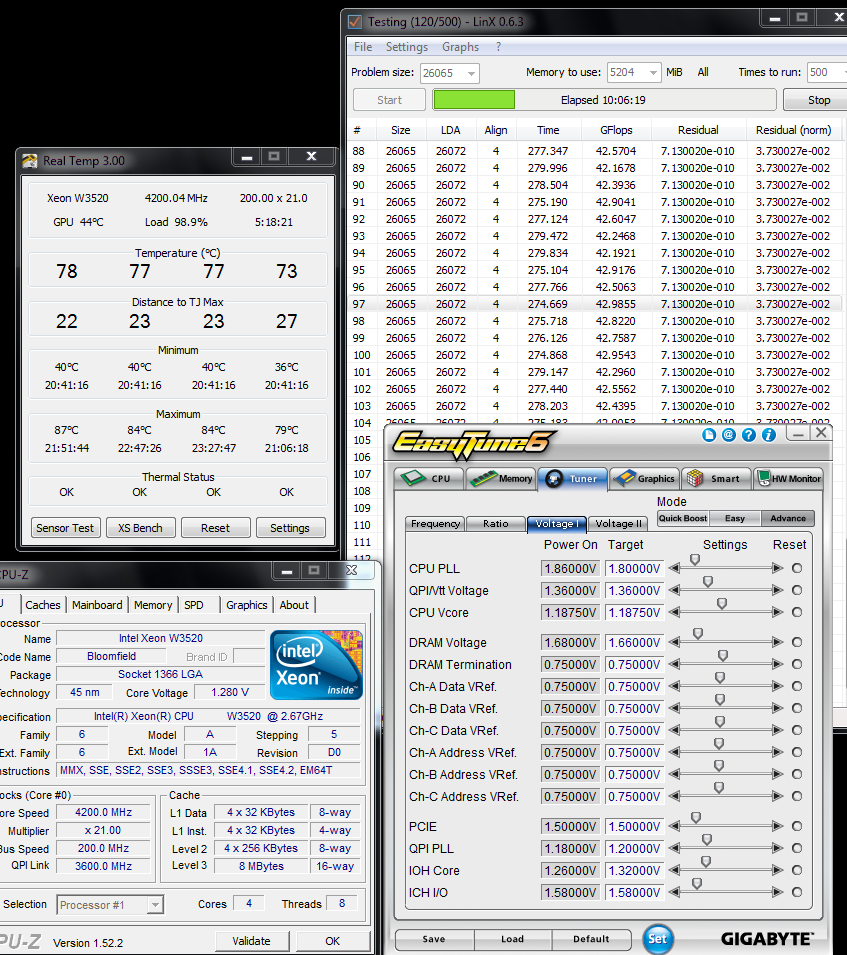Click the CPU PLL slider thumb
Viewport: 847px width, 955px height.
695,560
